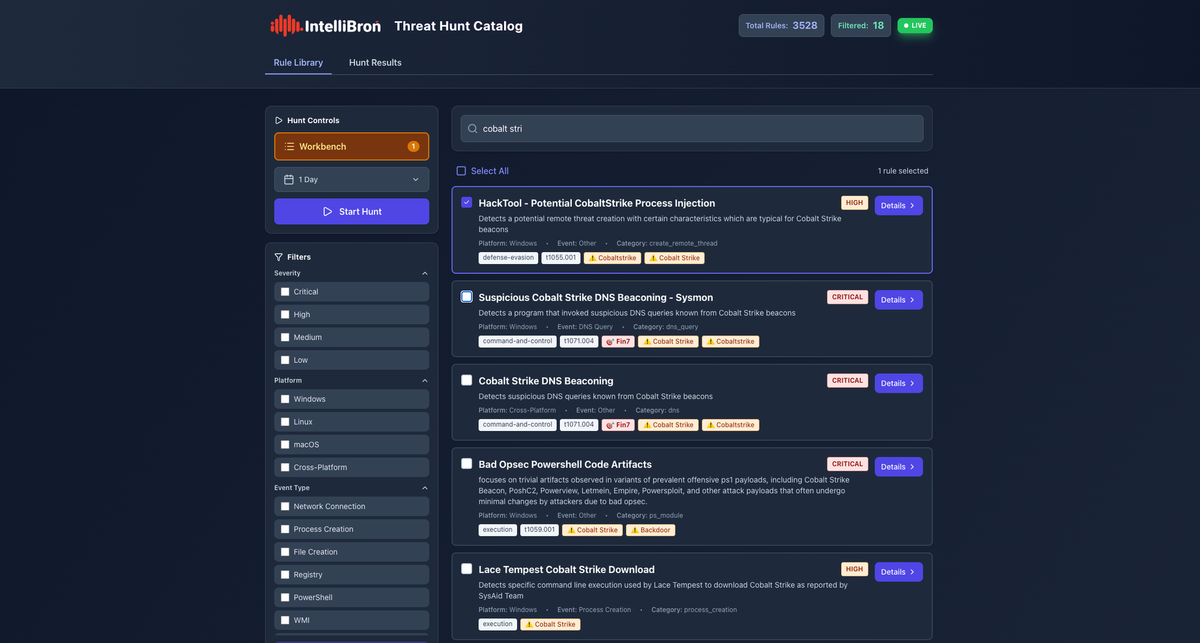Collapse the Platform filter section
This screenshot has width=1200, height=643.
point(424,380)
